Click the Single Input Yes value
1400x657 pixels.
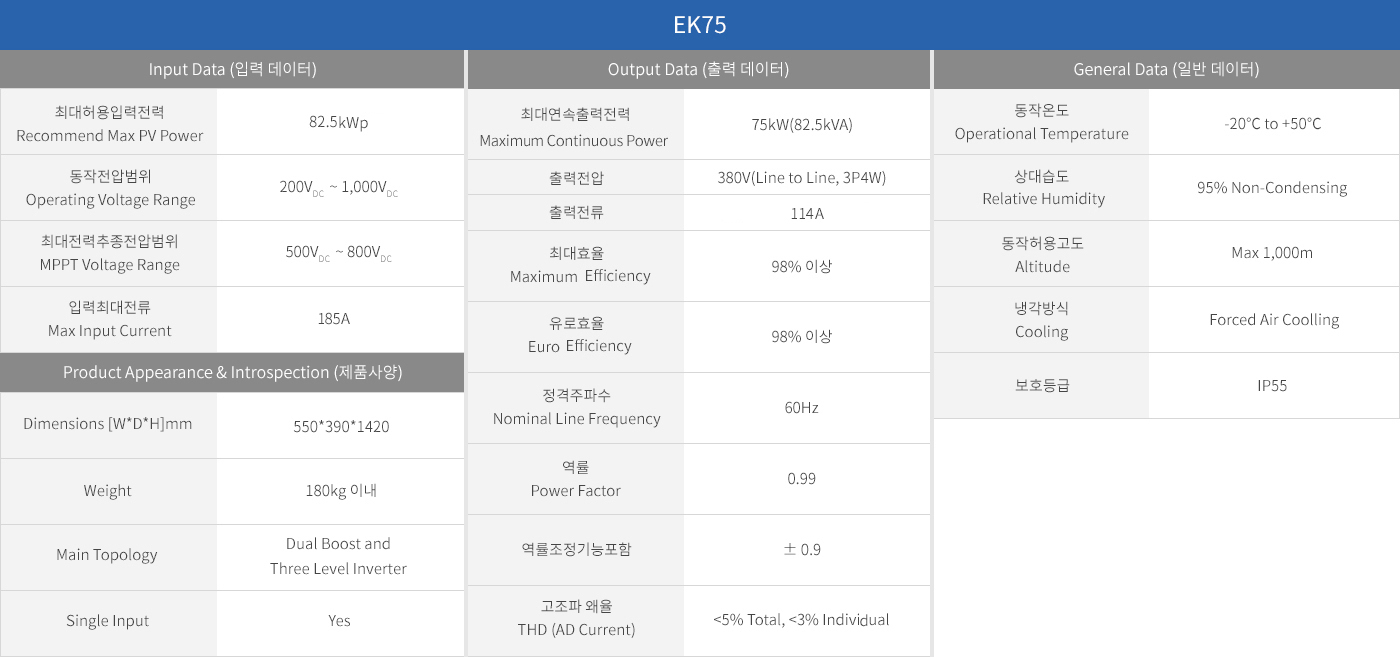click(339, 621)
